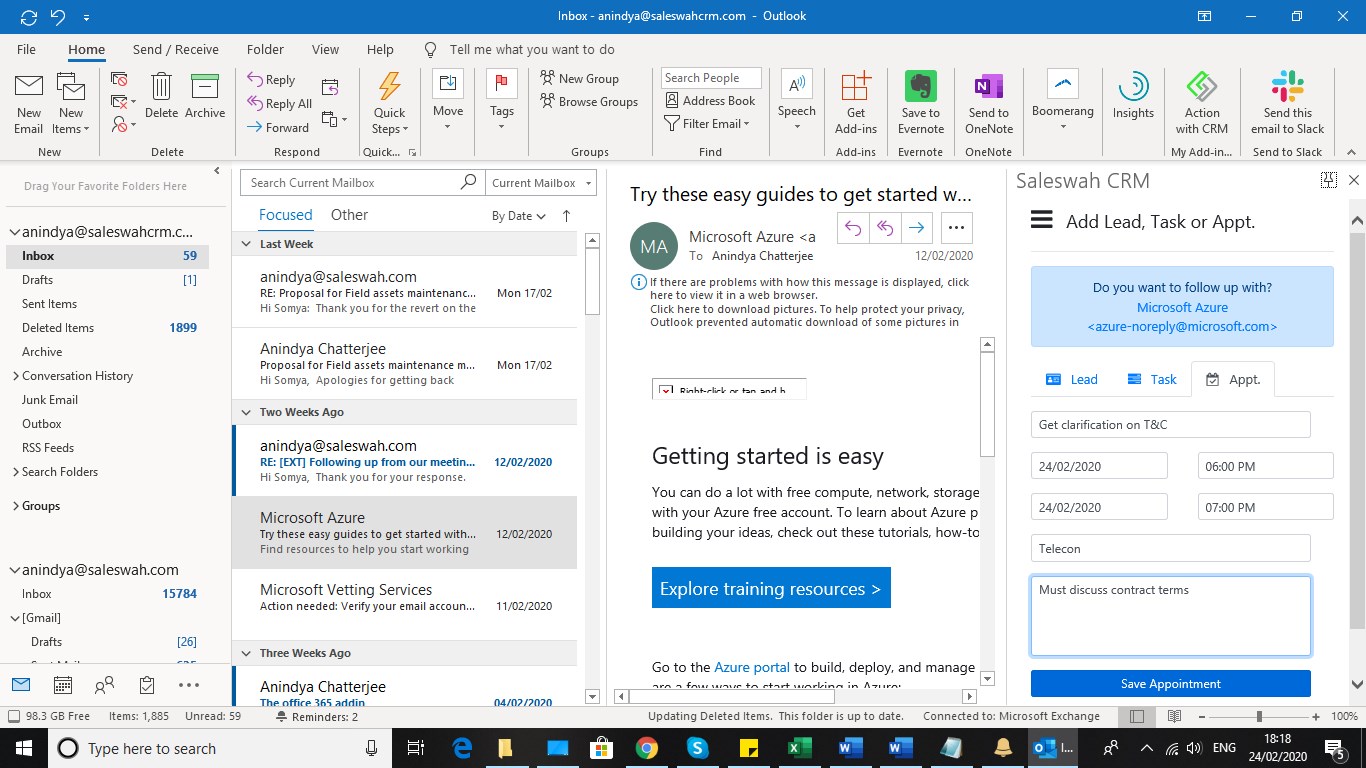This screenshot has height=768, width=1366.
Task: Save message to Evernote
Action: point(921,103)
